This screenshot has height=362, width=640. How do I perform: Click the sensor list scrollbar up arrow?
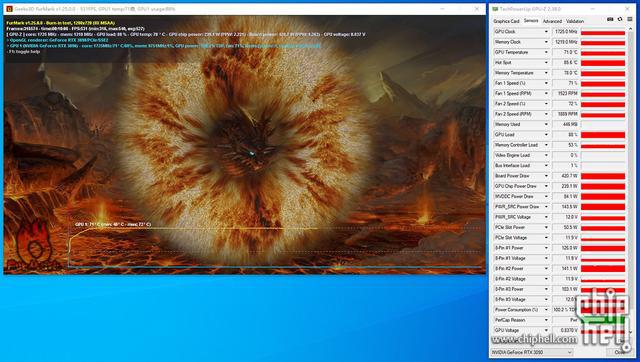tap(630, 30)
